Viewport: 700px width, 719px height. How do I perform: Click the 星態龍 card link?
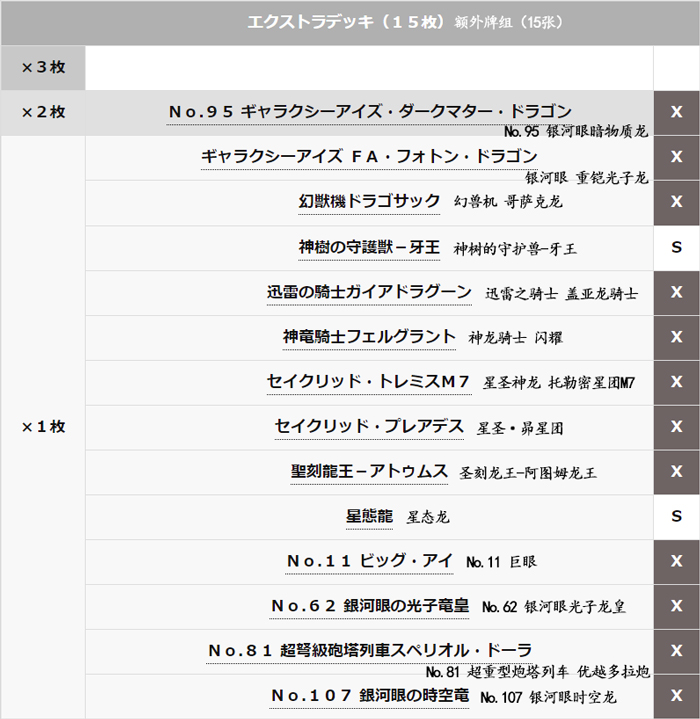coord(369,516)
